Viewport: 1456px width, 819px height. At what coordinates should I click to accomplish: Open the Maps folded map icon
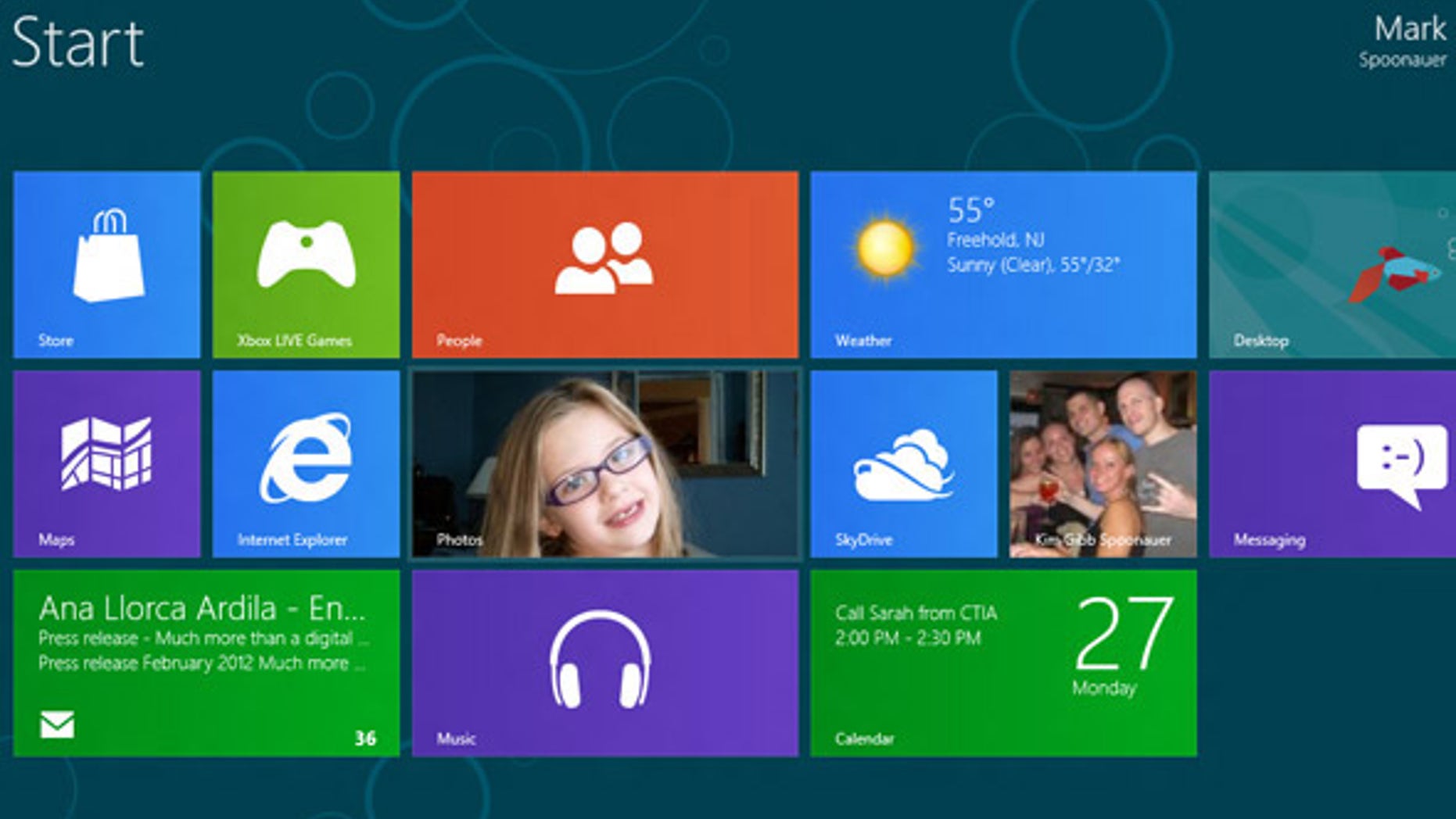tap(106, 454)
